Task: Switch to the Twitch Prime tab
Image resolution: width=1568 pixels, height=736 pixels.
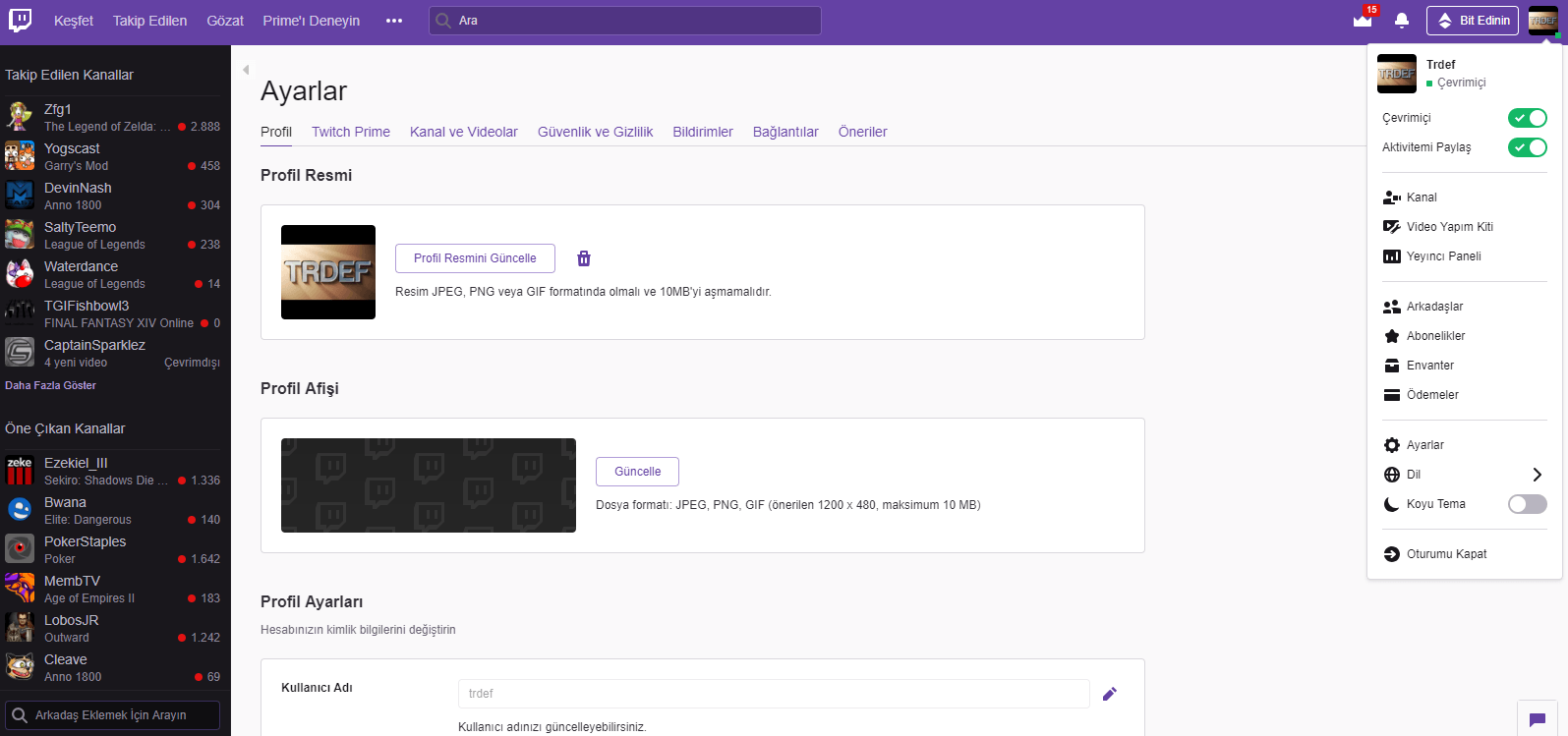Action: point(351,132)
